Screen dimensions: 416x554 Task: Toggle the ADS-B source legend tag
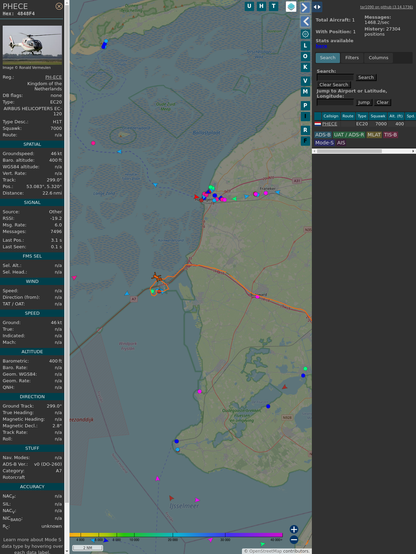323,135
